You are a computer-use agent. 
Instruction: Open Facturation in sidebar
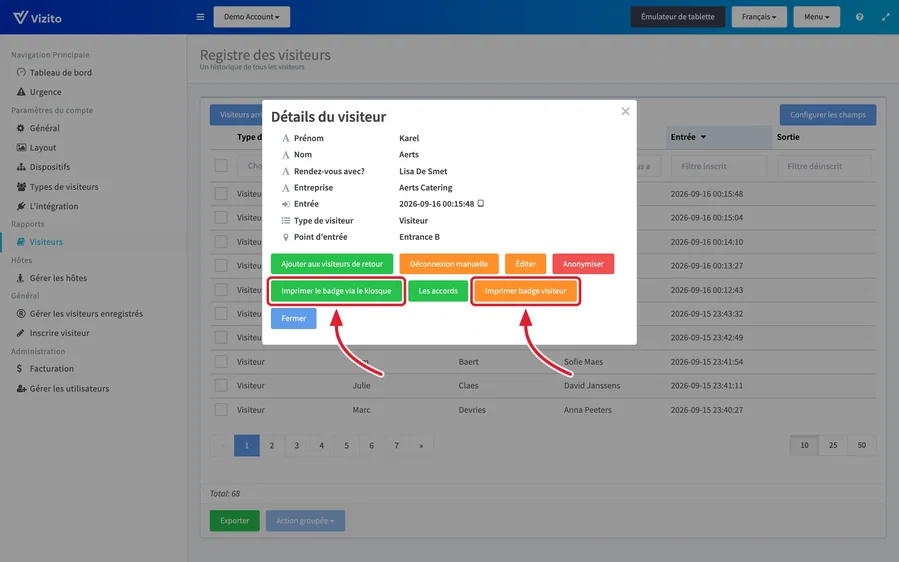point(52,368)
